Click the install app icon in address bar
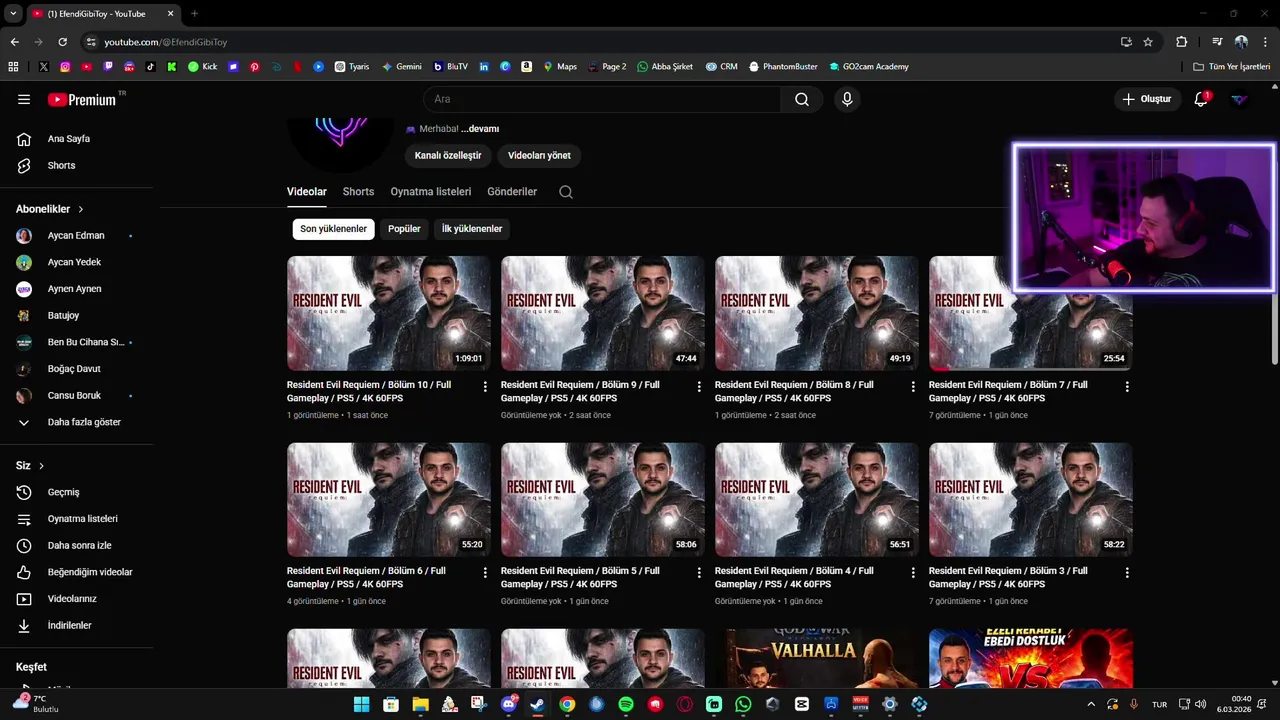Image resolution: width=1280 pixels, height=720 pixels. [x=1126, y=42]
